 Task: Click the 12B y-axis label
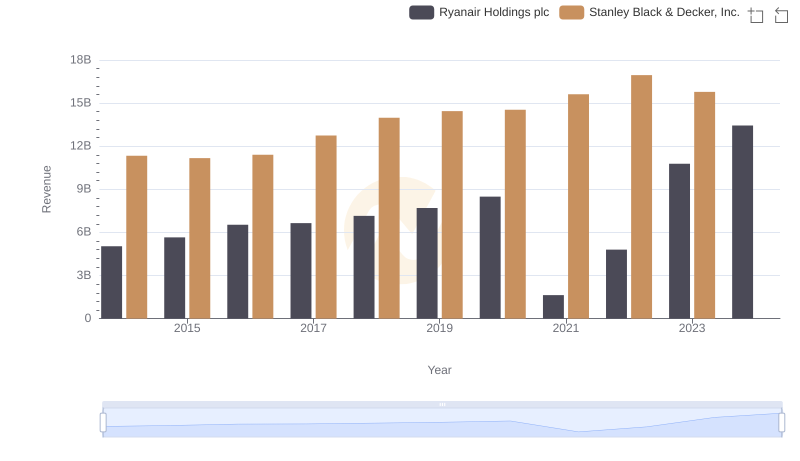pos(81,146)
